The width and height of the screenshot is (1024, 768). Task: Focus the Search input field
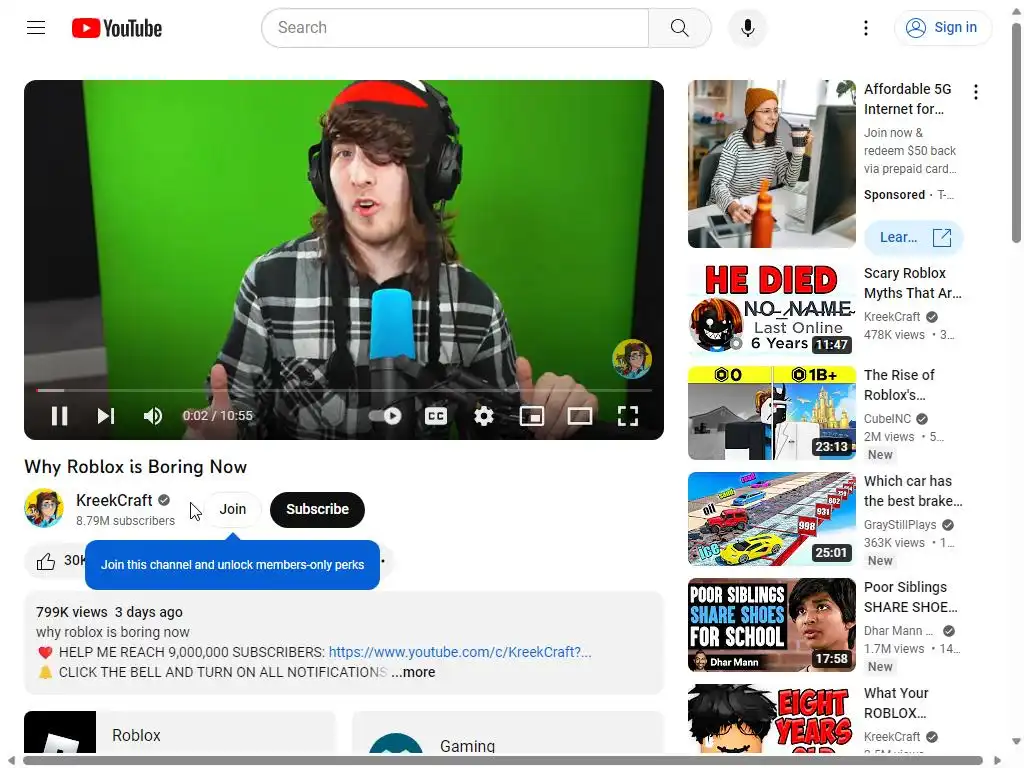point(455,27)
